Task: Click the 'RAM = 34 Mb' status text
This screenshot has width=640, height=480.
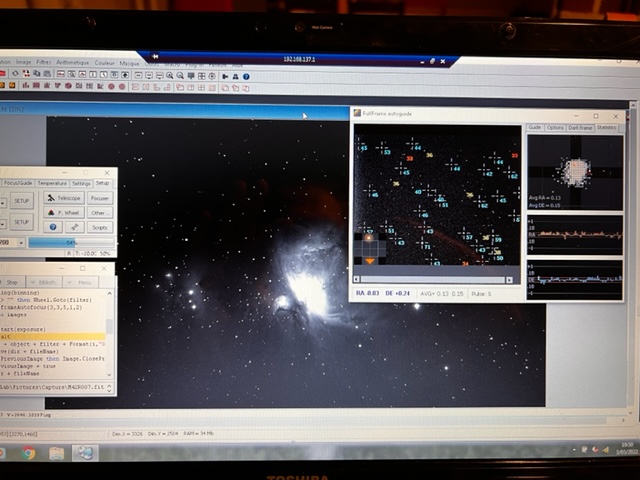Action: click(196, 433)
